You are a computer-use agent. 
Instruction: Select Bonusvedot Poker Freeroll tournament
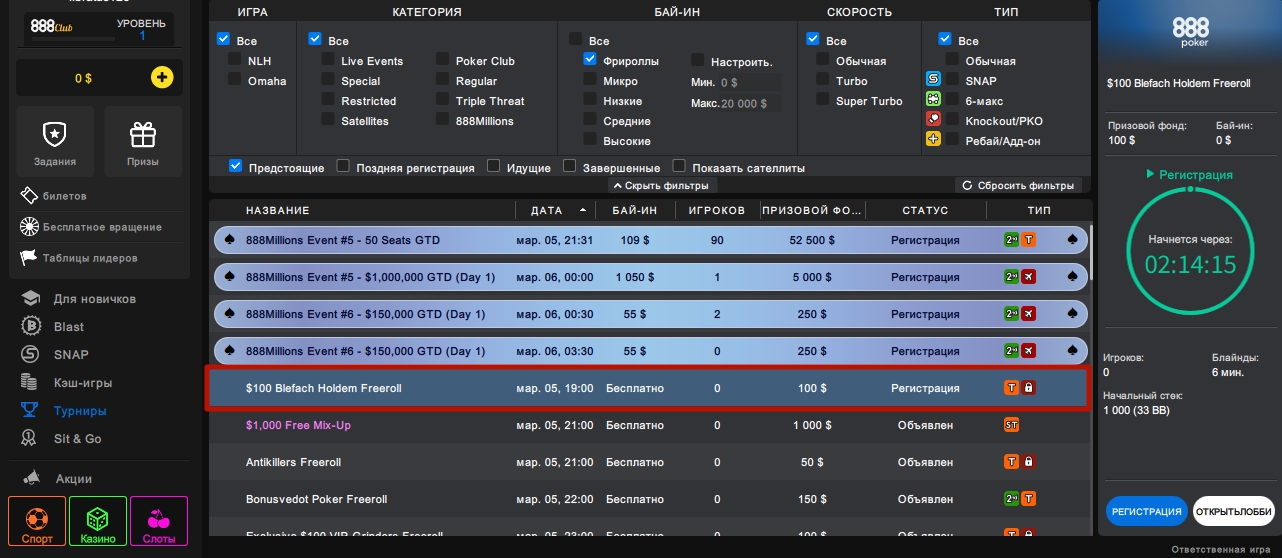tap(649, 499)
